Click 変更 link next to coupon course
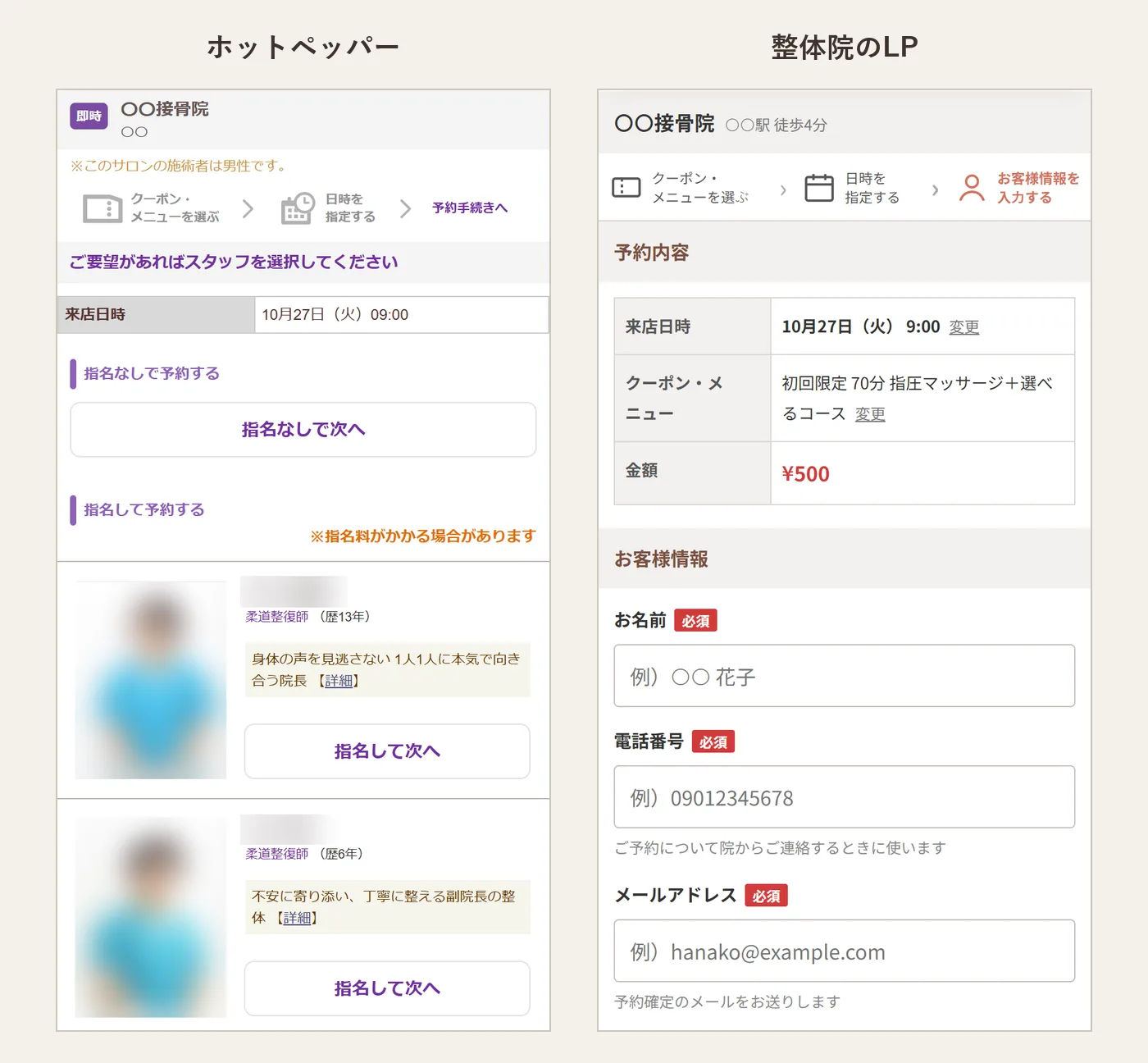This screenshot has width=1148, height=1063. 870,414
